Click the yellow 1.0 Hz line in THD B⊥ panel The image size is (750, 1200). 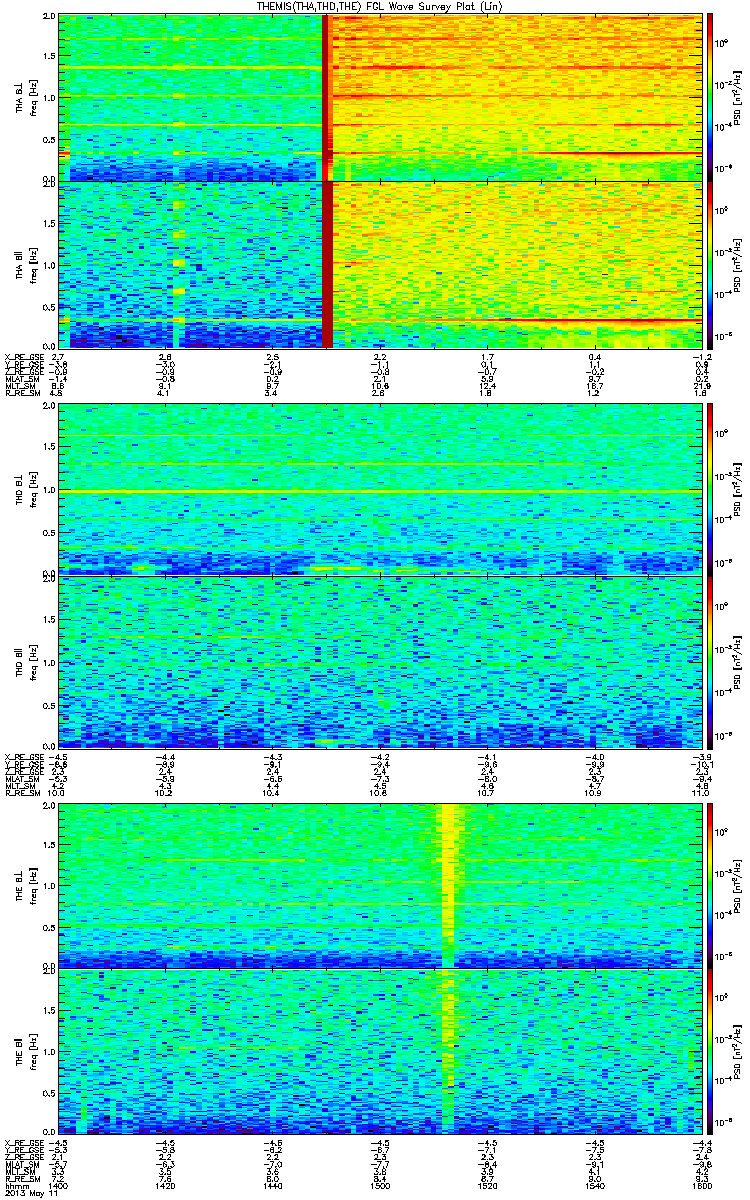click(379, 491)
